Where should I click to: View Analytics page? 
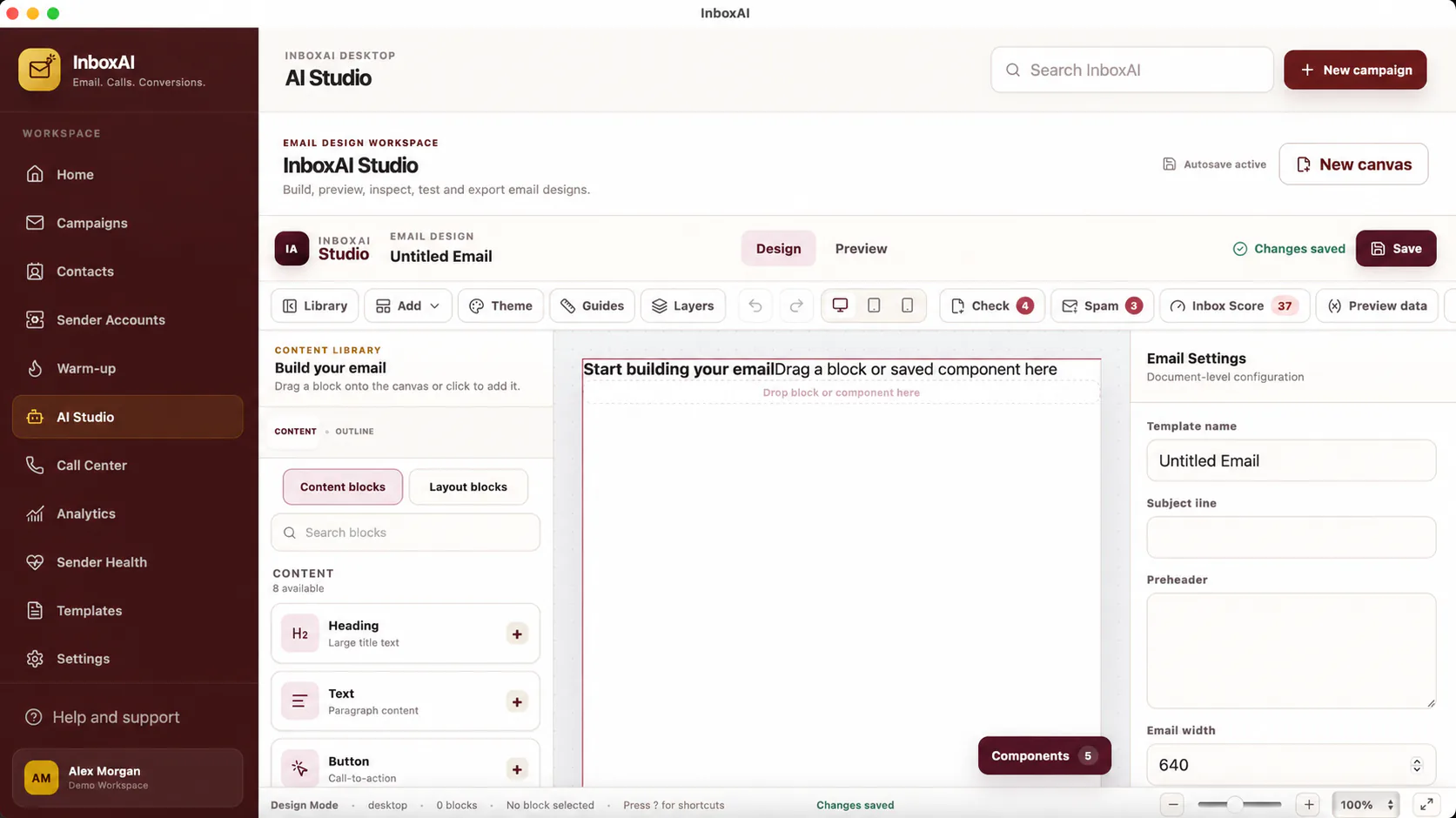pyautogui.click(x=127, y=513)
